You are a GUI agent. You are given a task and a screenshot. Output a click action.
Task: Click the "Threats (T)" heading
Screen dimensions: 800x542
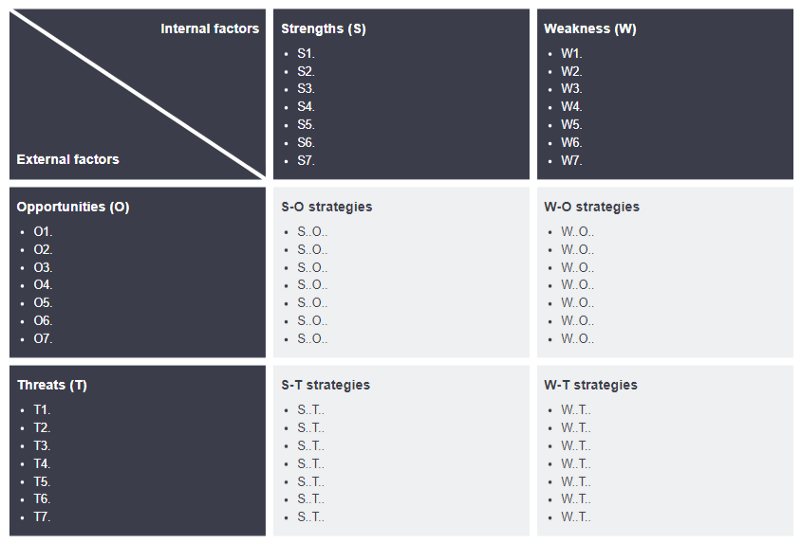(x=52, y=385)
